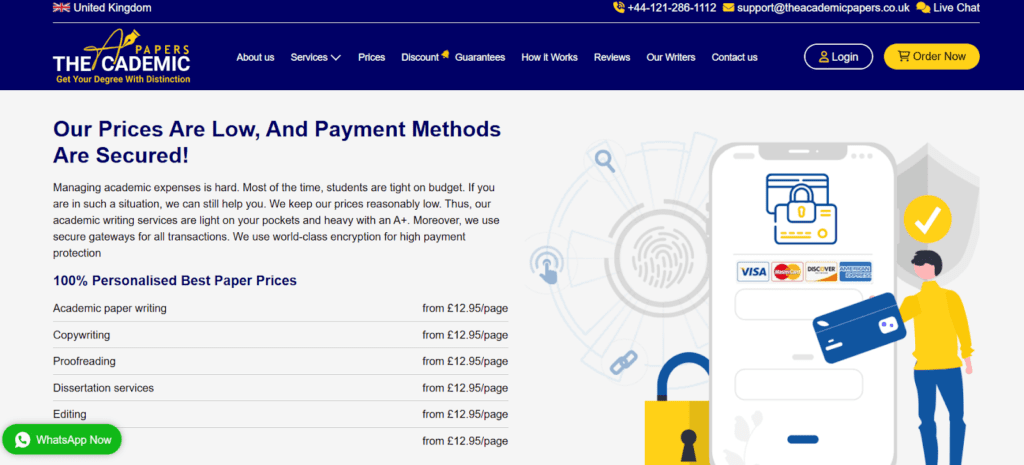Click the magnifying glass illustration icon
This screenshot has height=465, width=1024.
pos(605,161)
